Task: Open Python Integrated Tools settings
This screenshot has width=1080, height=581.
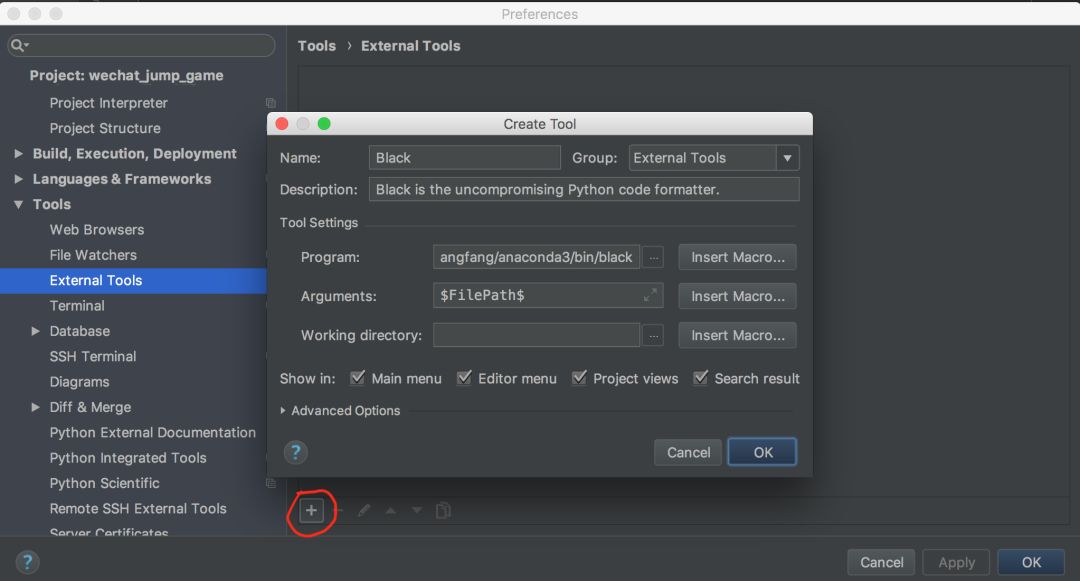Action: [x=127, y=458]
